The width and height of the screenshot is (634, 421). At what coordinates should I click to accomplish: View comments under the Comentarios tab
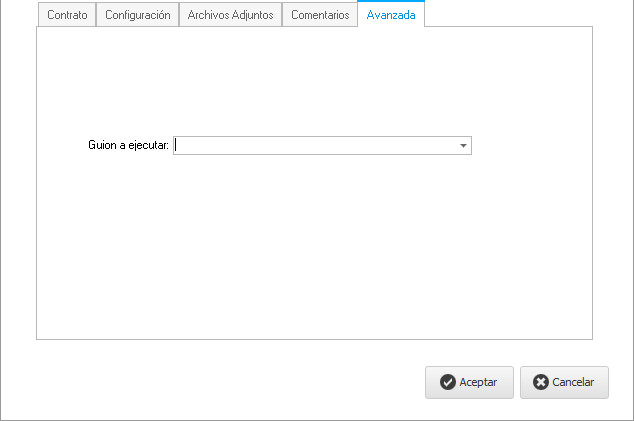coord(320,15)
